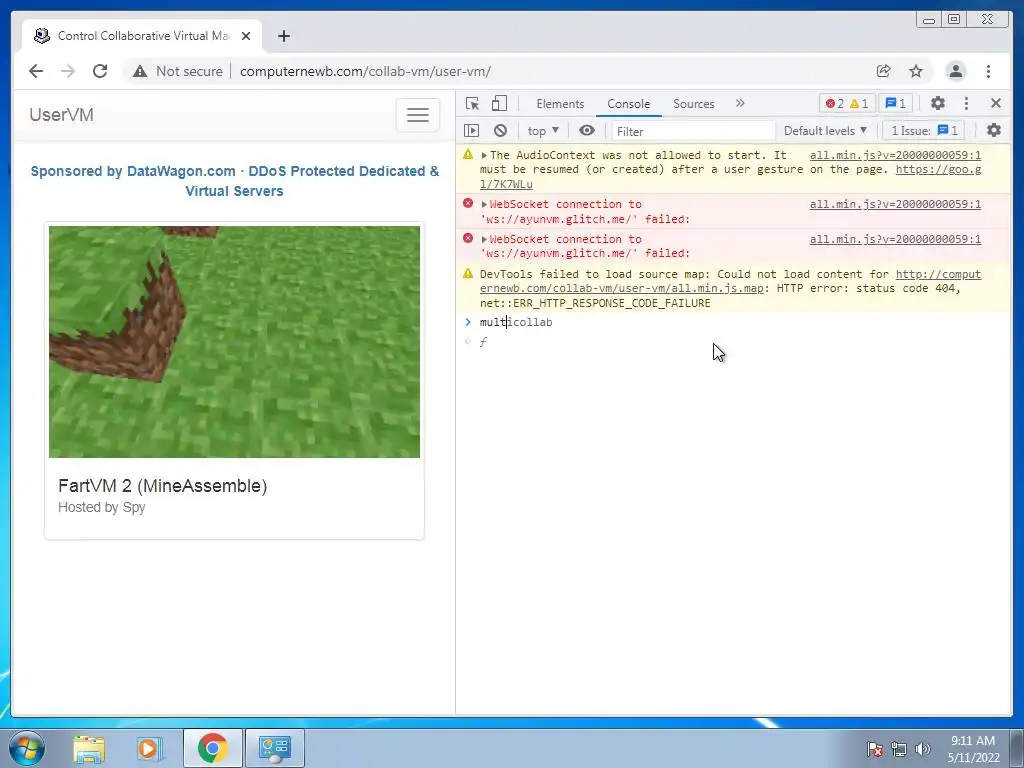The height and width of the screenshot is (768, 1024).
Task: Show more DevTools tabs with the chevron
Action: [740, 103]
